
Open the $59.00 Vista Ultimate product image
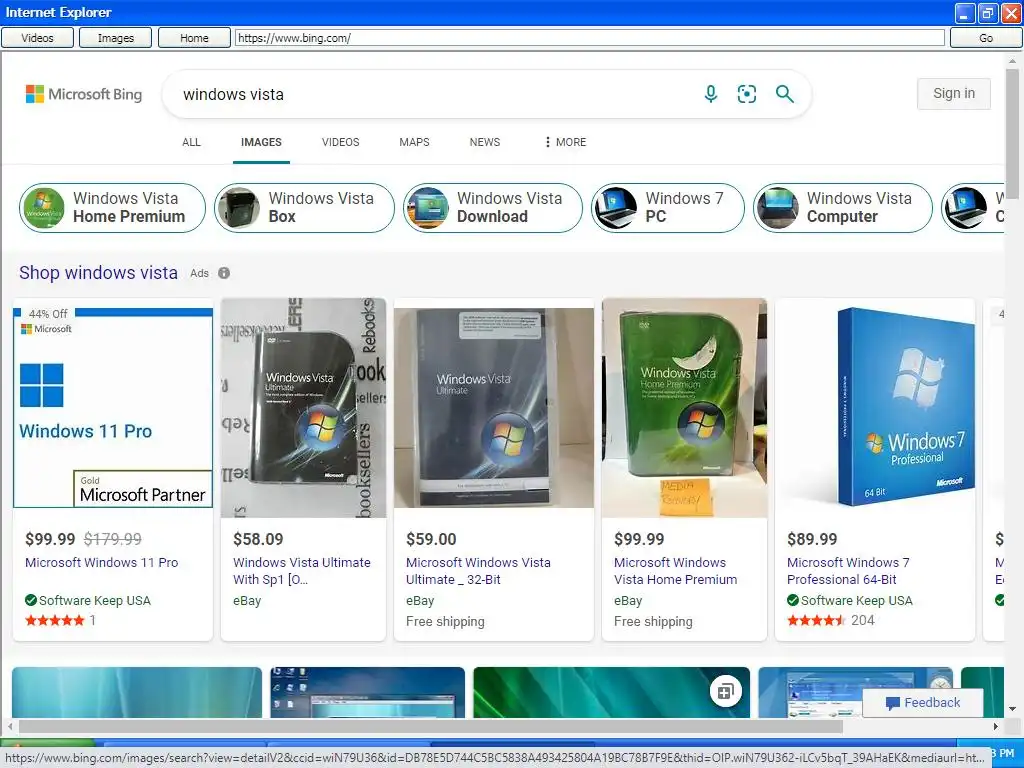click(x=494, y=408)
